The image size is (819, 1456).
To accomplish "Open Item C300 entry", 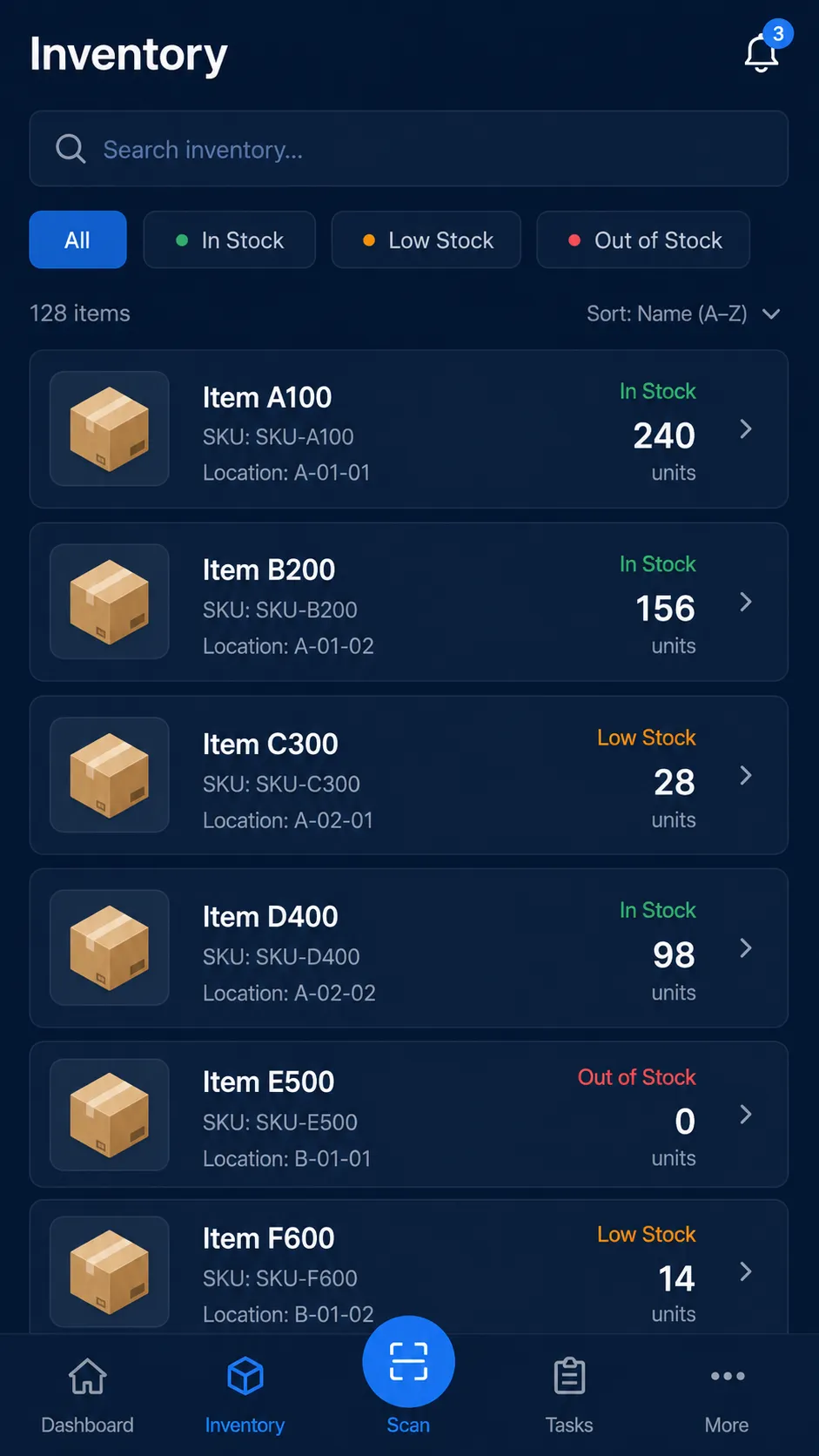I will point(409,775).
